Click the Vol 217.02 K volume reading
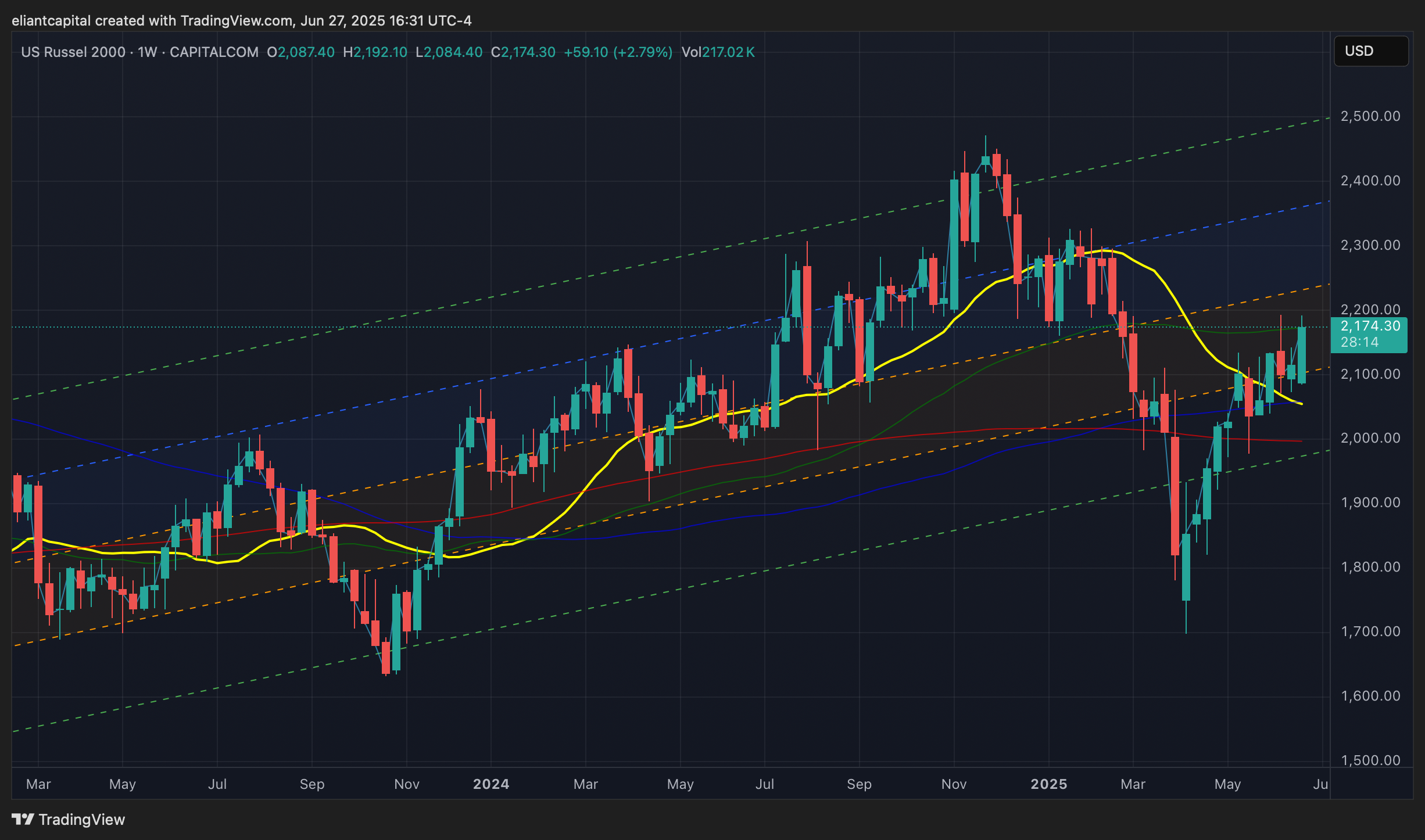Screen dimensions: 1425x840 click(x=718, y=52)
